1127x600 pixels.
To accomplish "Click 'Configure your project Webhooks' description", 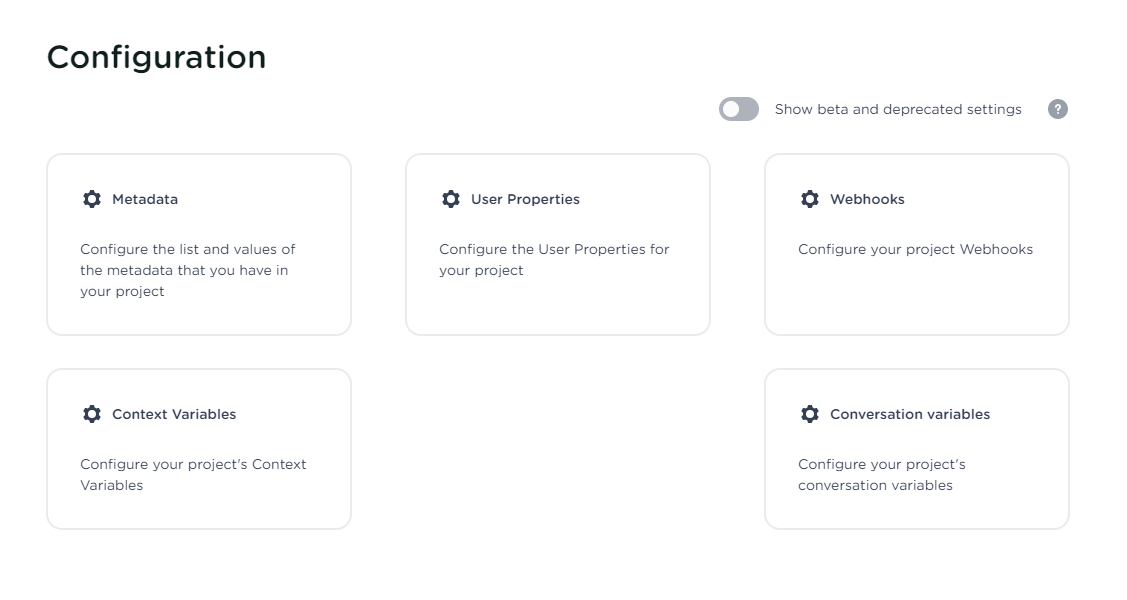I will click(915, 249).
